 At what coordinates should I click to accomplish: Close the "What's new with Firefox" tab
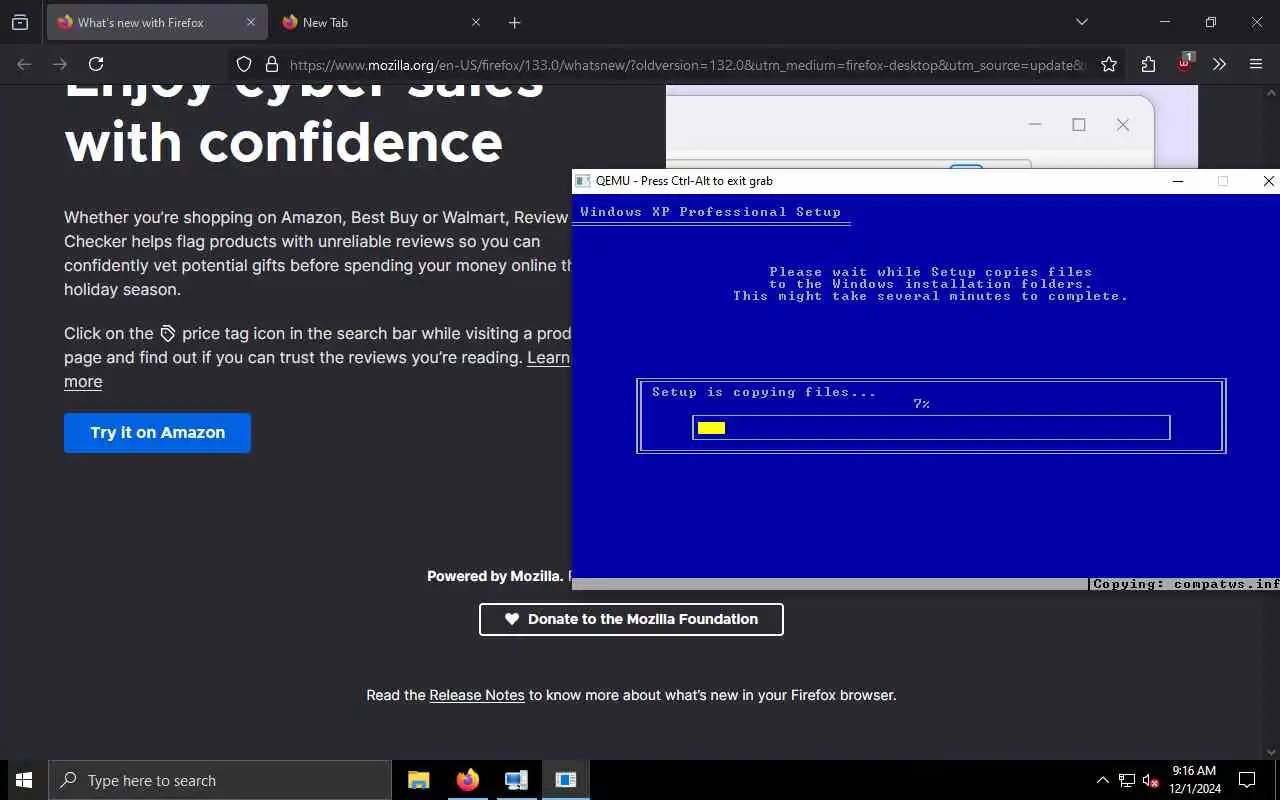coord(251,22)
